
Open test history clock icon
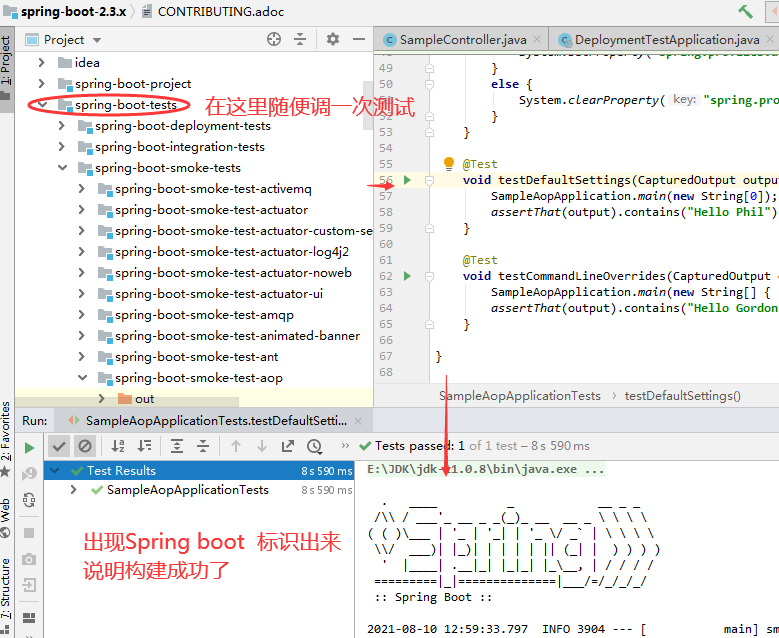coord(314,446)
